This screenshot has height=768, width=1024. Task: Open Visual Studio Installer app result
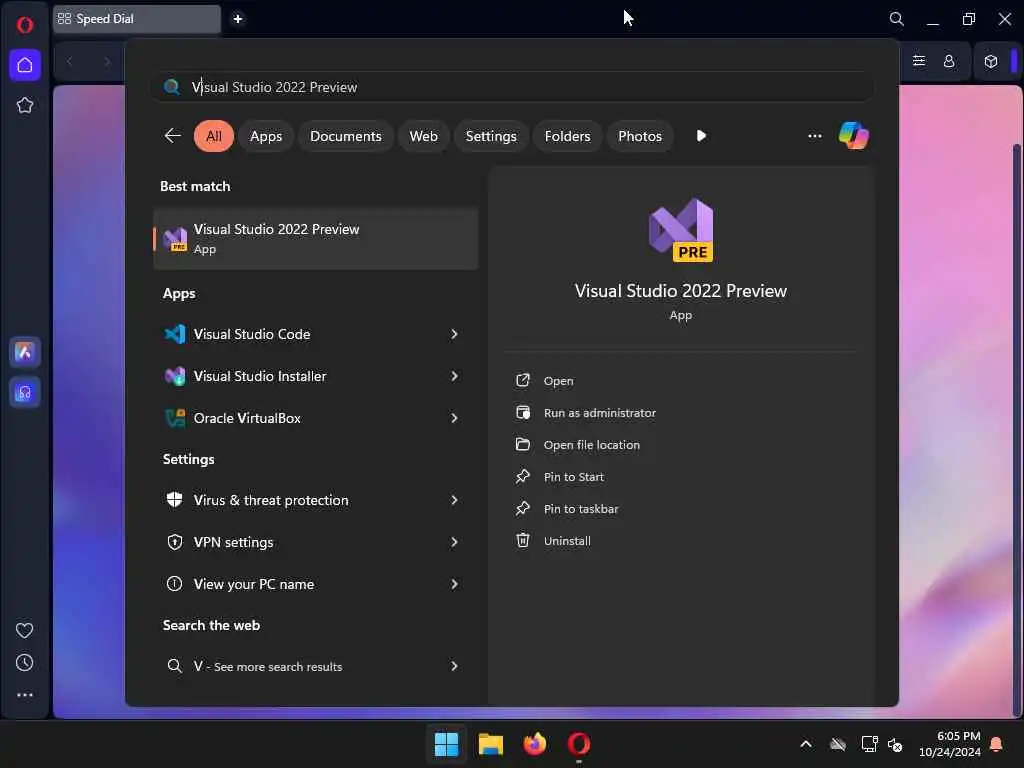tap(260, 376)
